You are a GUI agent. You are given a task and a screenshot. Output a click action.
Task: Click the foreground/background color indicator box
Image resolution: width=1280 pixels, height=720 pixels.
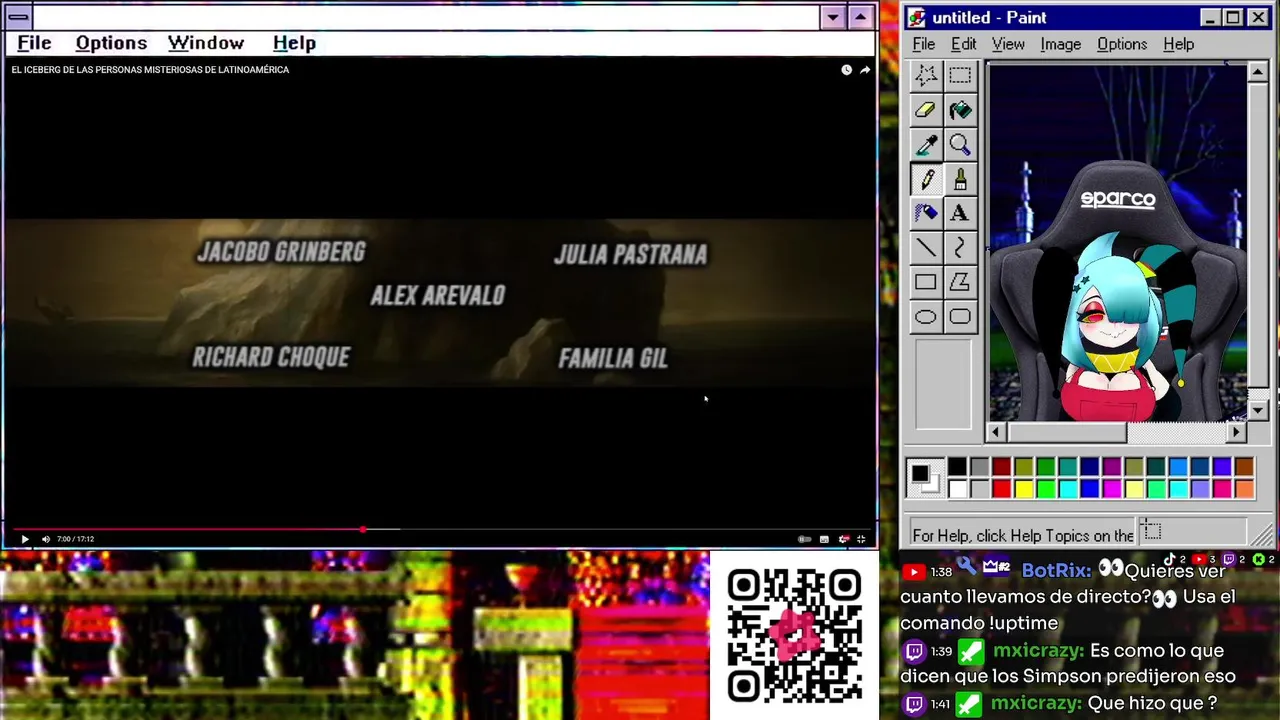point(925,478)
